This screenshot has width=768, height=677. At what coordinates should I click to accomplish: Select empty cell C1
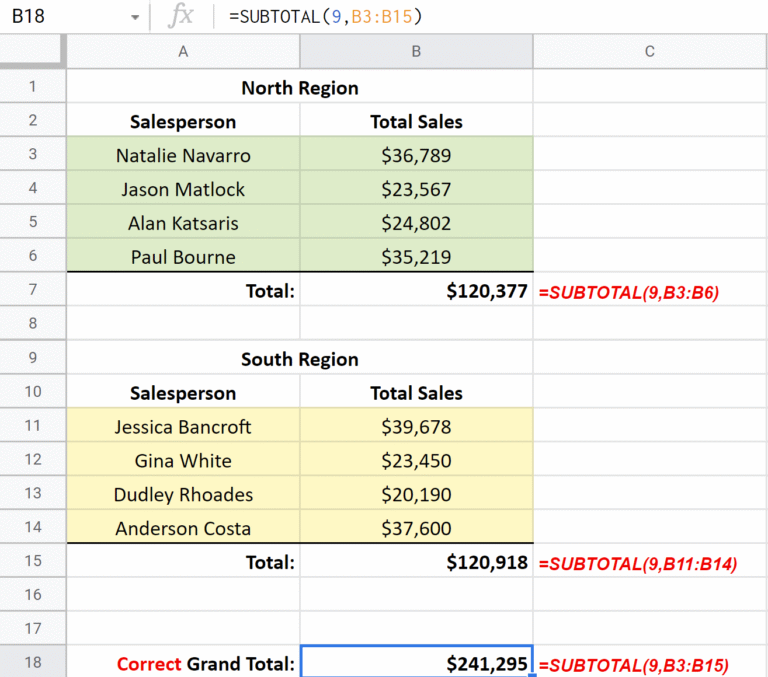[x=650, y=86]
